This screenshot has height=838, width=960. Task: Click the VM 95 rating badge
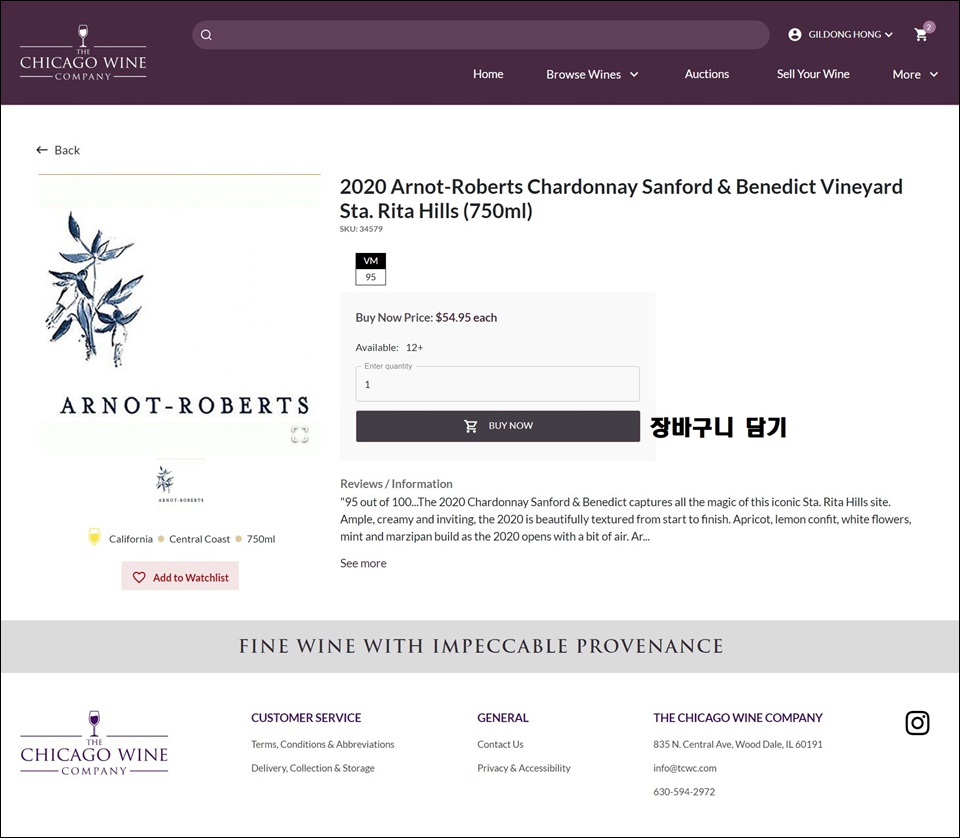(x=370, y=269)
